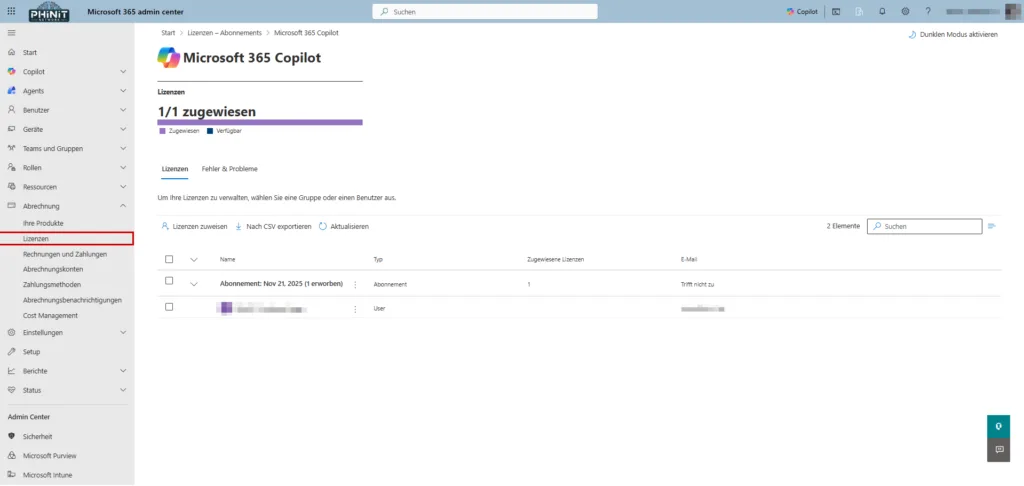Image resolution: width=1024 pixels, height=486 pixels.
Task: Open more actions for Abonnement row
Action: tap(355, 285)
